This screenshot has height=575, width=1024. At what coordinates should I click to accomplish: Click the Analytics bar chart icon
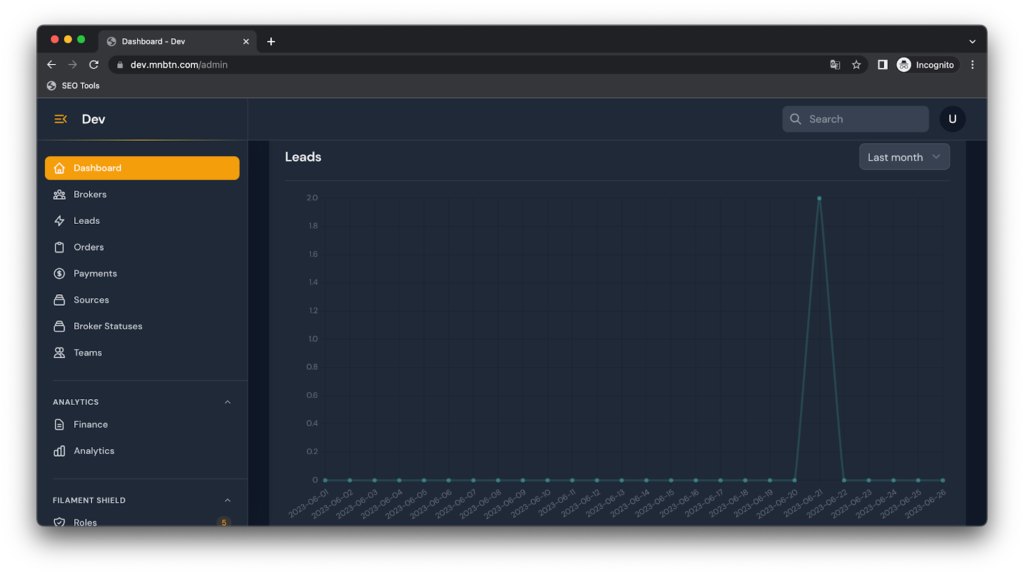[x=60, y=451]
